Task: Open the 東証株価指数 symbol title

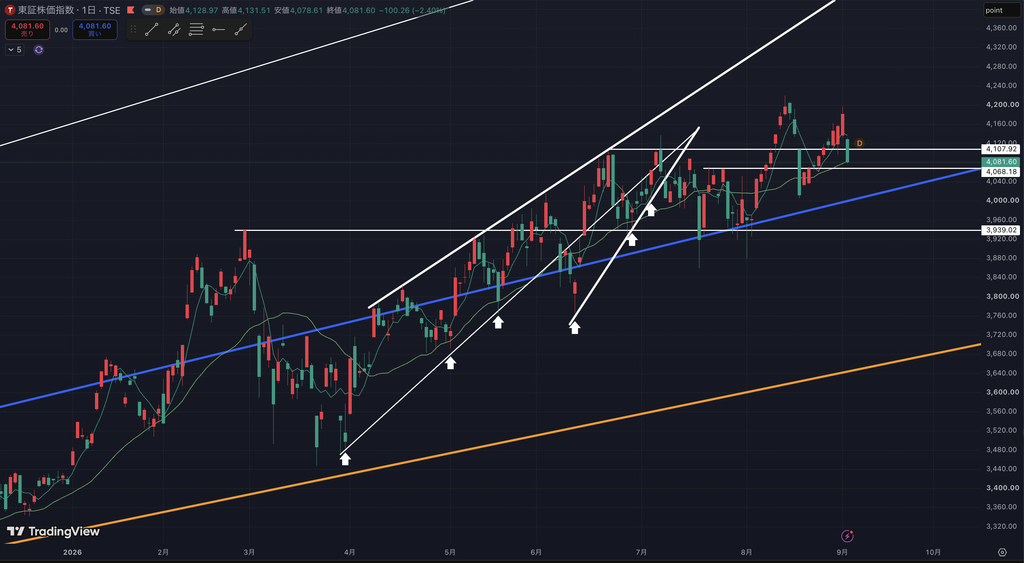Action: point(69,10)
